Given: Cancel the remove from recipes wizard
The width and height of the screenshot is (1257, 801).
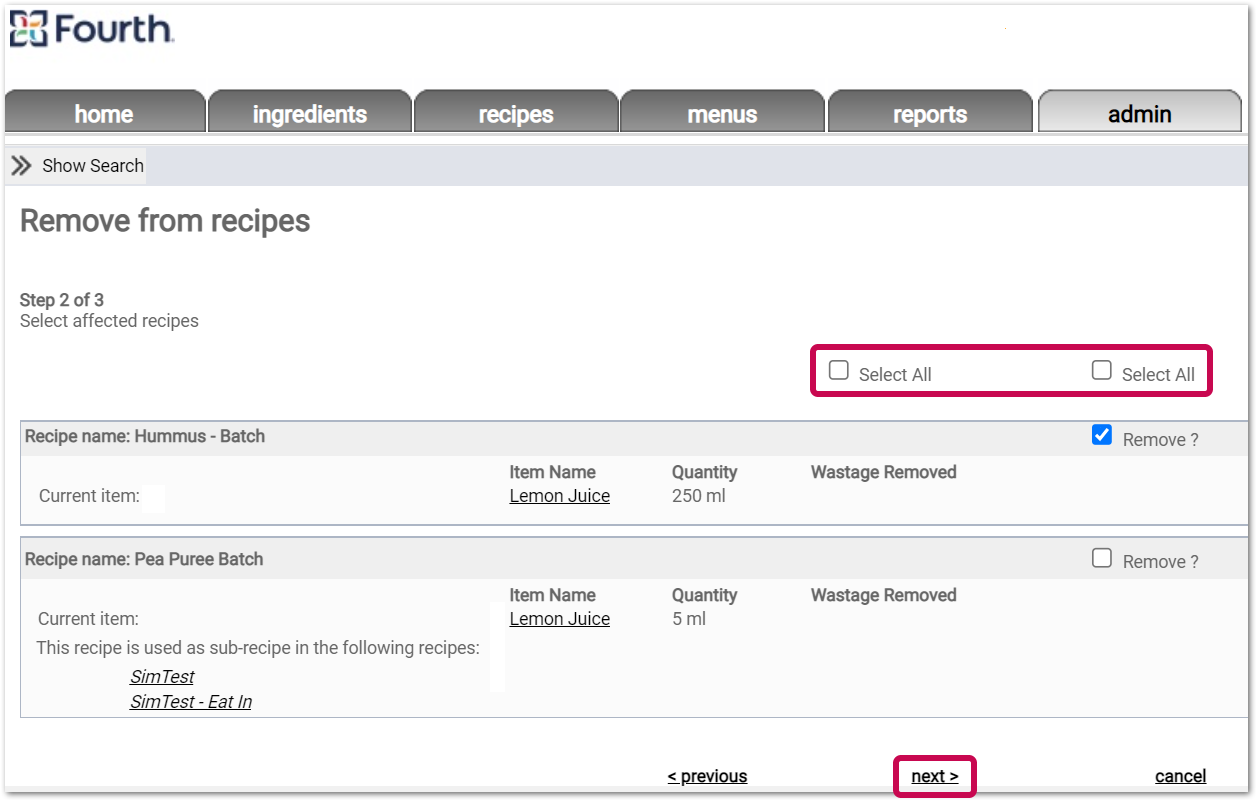Looking at the screenshot, I should click(1181, 776).
